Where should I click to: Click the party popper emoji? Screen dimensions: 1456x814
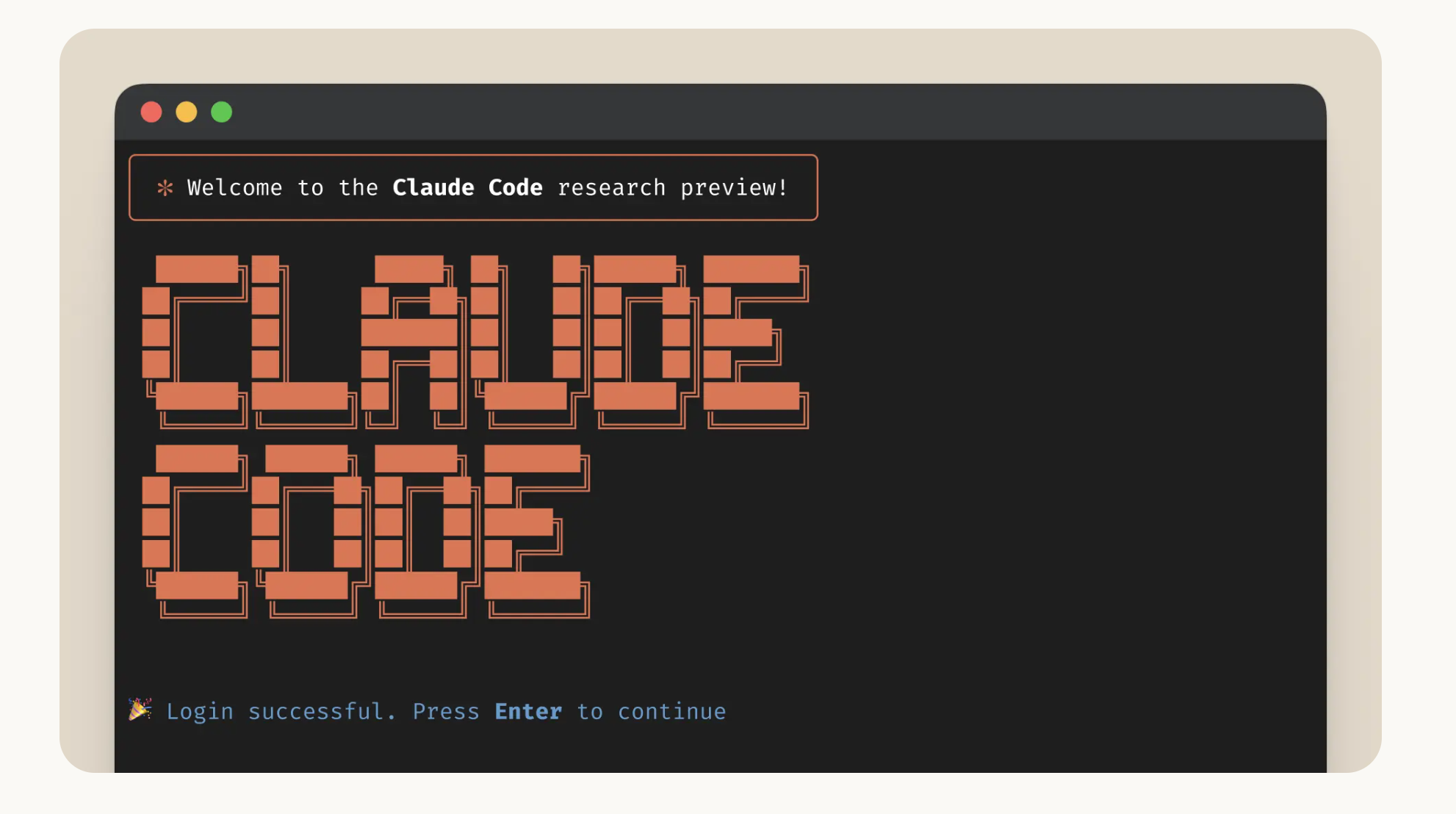(140, 710)
